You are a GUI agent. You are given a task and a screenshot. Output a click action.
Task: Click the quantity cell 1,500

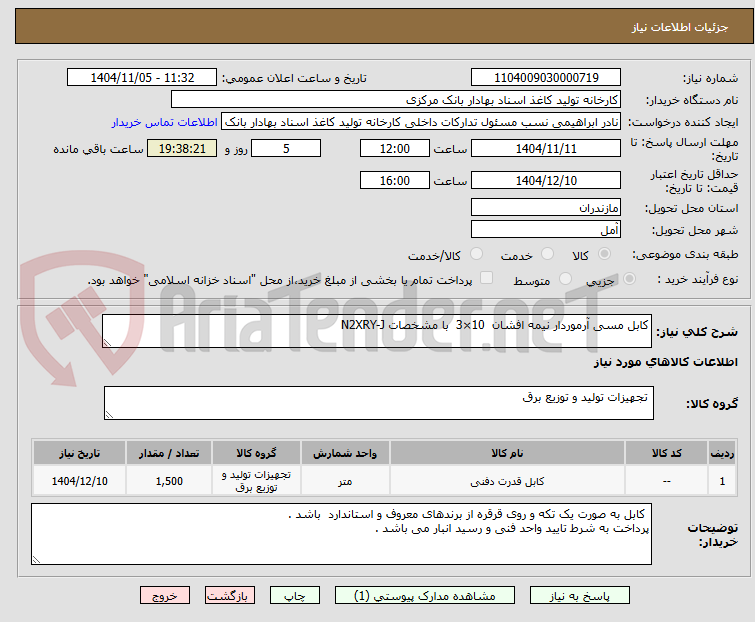(x=169, y=480)
